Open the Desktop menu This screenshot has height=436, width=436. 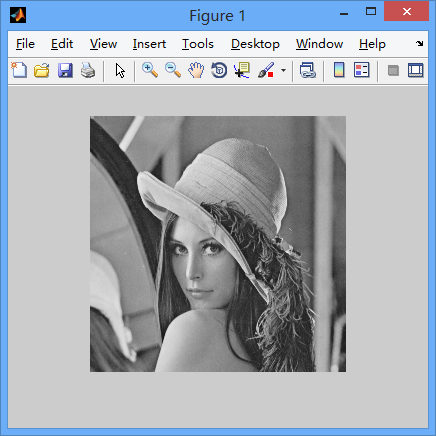(255, 44)
